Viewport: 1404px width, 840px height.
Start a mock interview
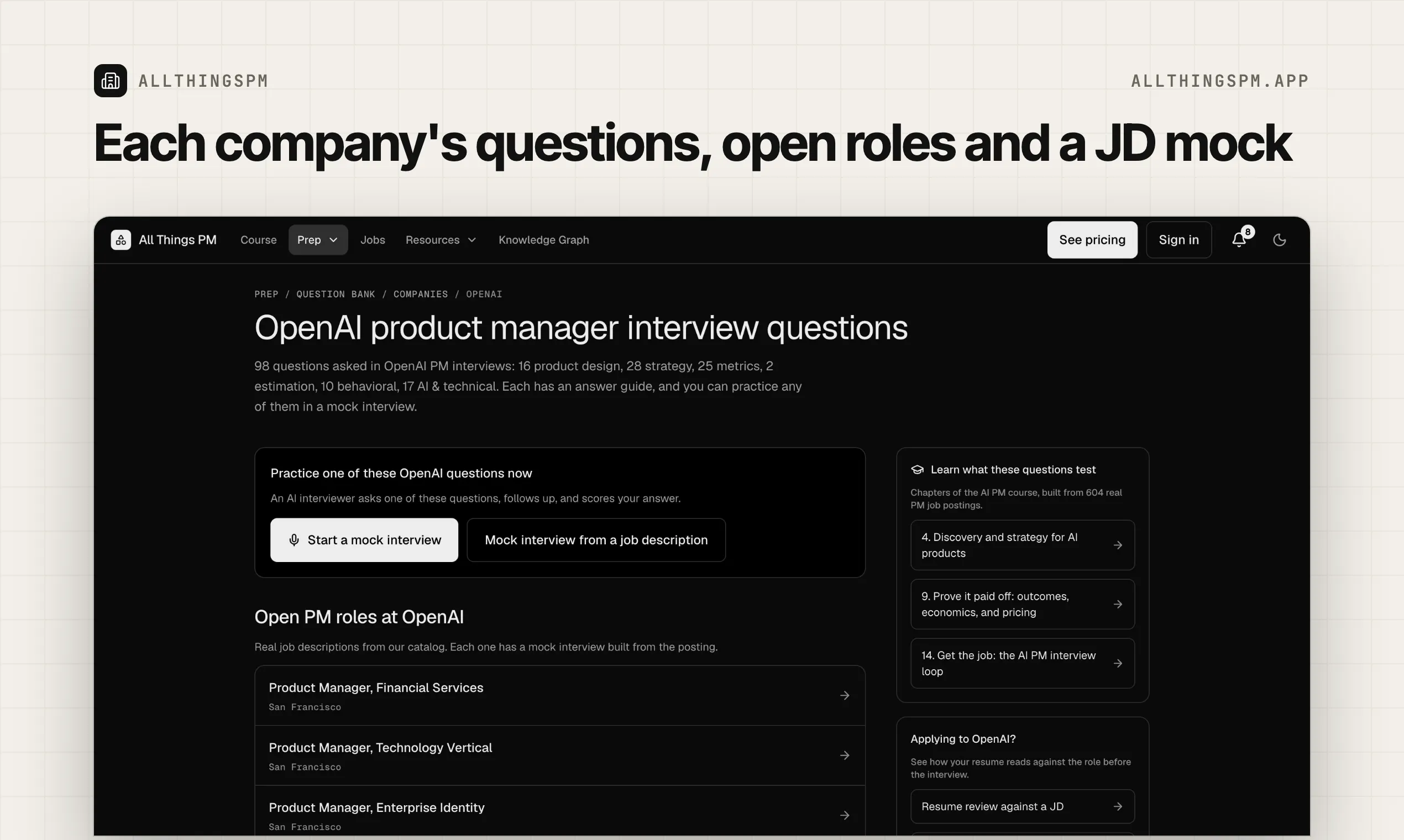364,540
